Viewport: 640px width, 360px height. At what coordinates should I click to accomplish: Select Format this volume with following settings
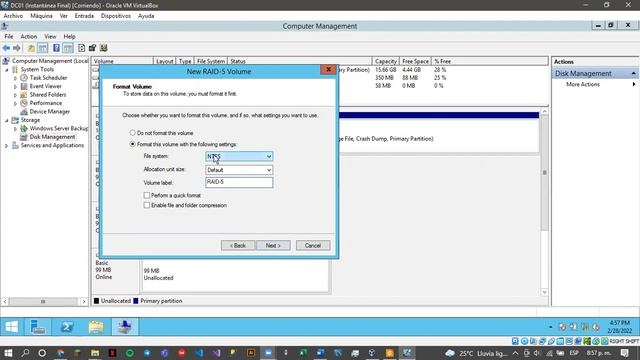click(x=132, y=144)
